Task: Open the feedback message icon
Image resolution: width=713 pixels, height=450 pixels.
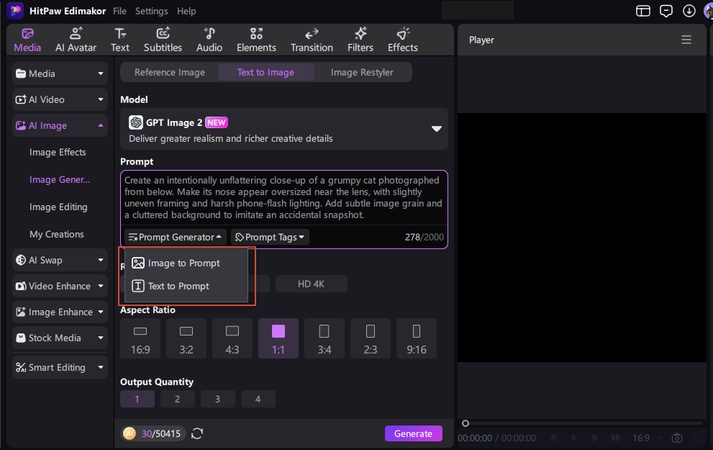Action: click(666, 11)
